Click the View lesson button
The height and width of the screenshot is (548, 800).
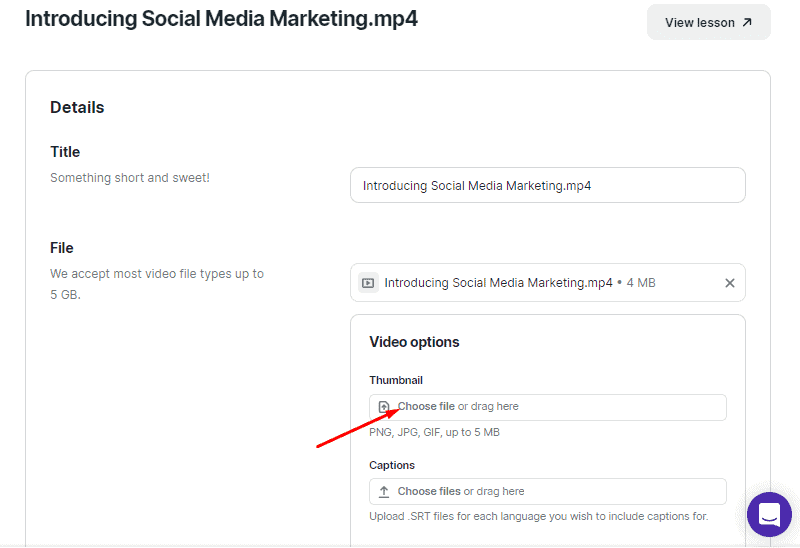[708, 22]
